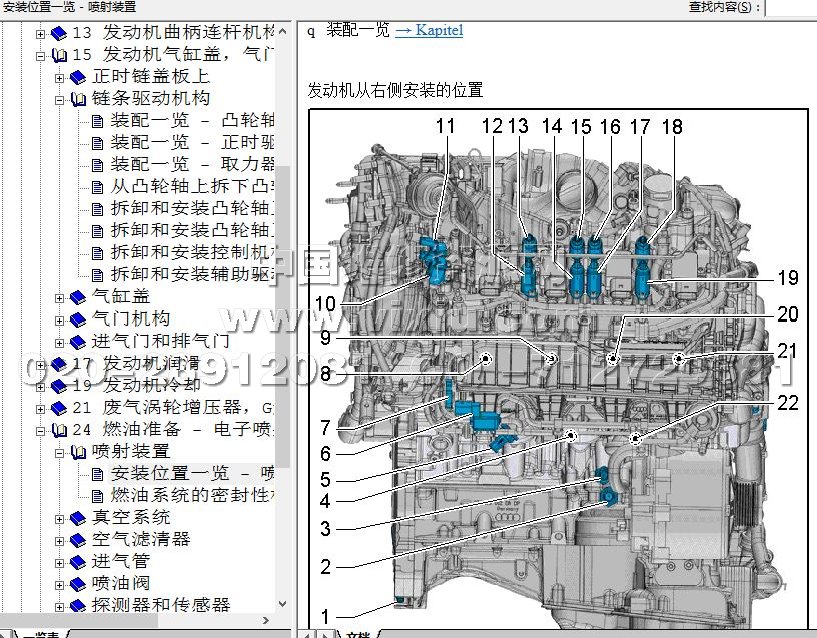Click the page icon of 燃油系统的密封性 document
The image size is (817, 638).
pos(97,495)
